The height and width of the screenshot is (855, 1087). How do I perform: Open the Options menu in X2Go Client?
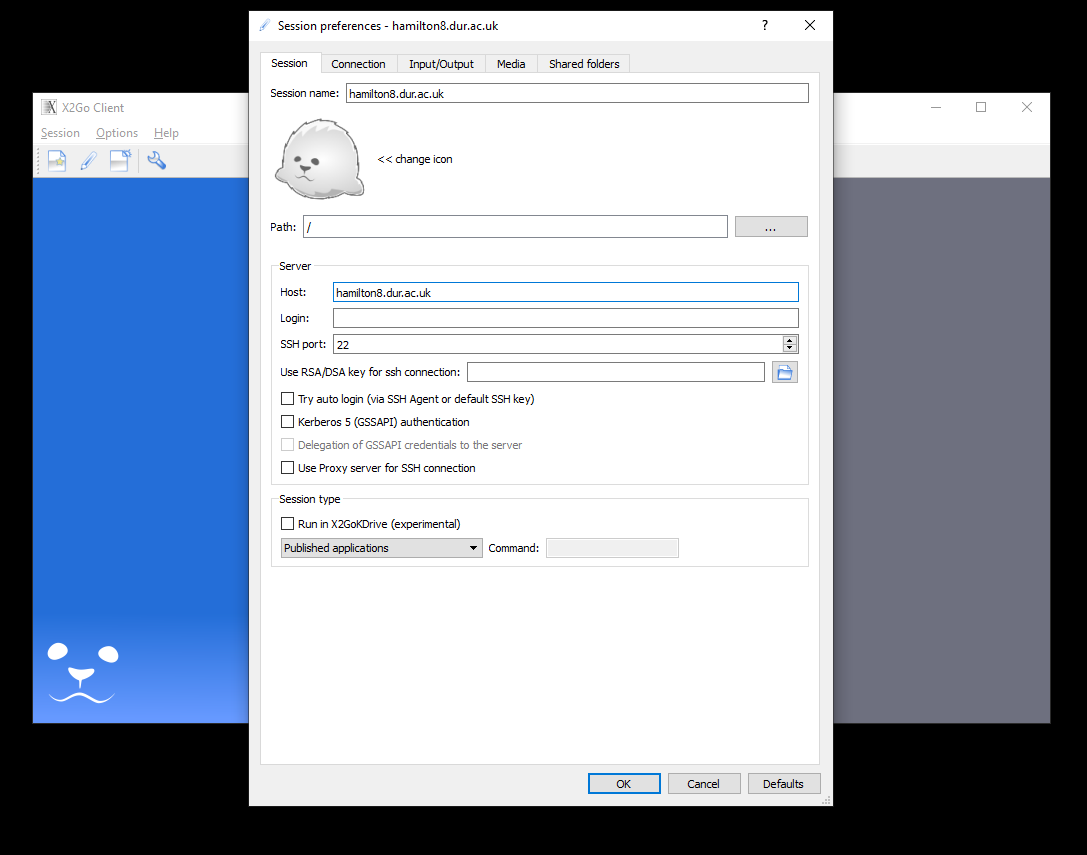117,132
